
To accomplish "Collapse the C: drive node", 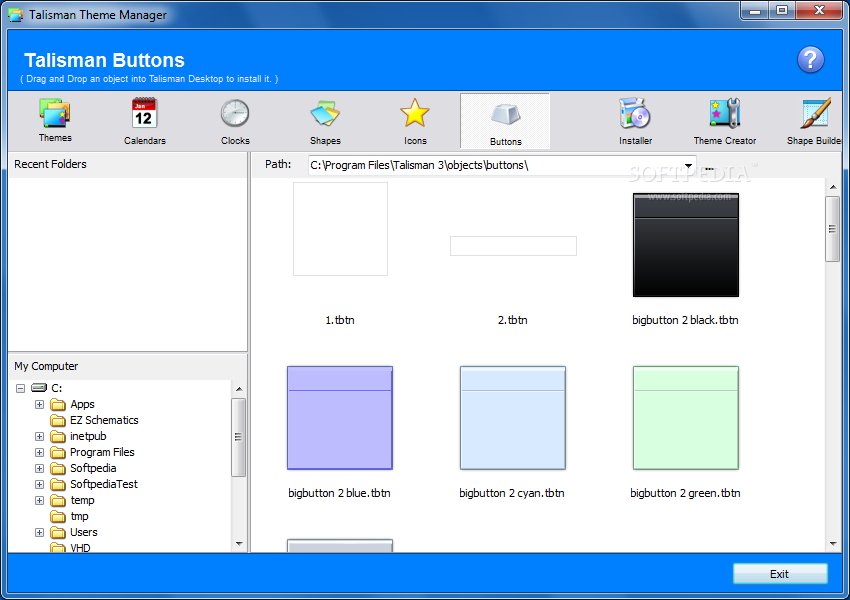I will coord(21,388).
